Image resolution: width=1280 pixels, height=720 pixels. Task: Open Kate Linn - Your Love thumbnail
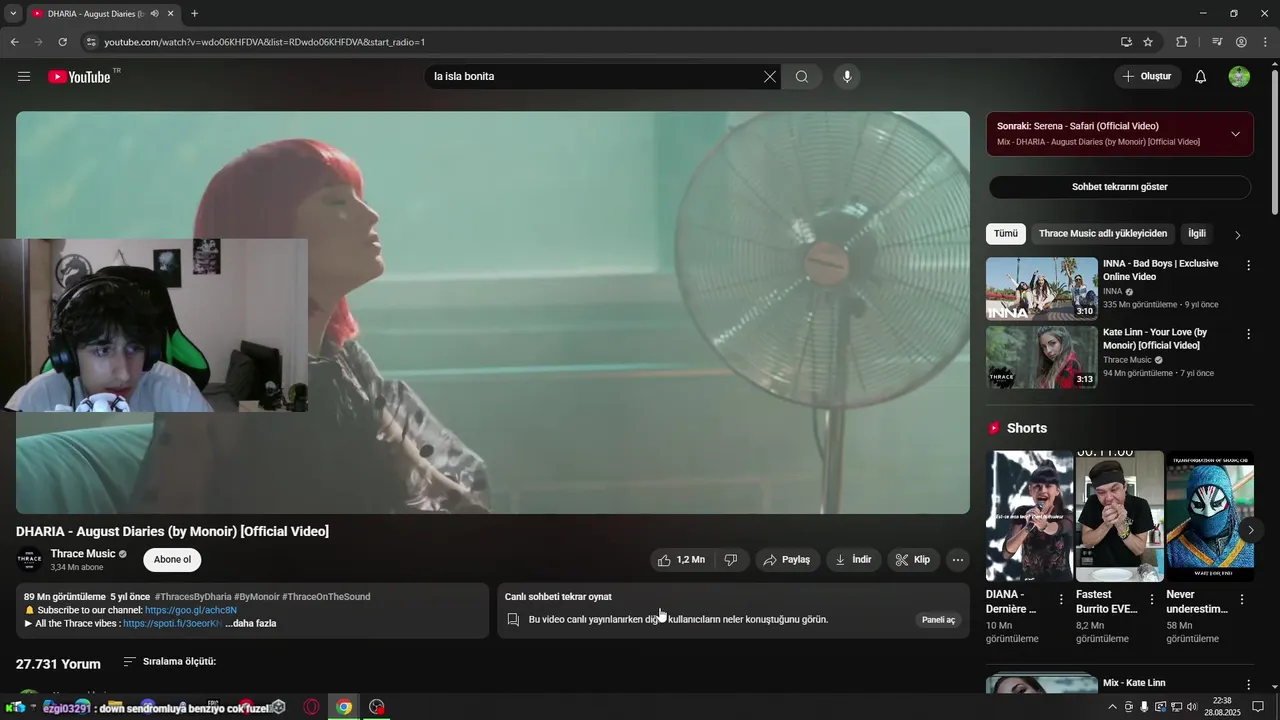click(1042, 357)
